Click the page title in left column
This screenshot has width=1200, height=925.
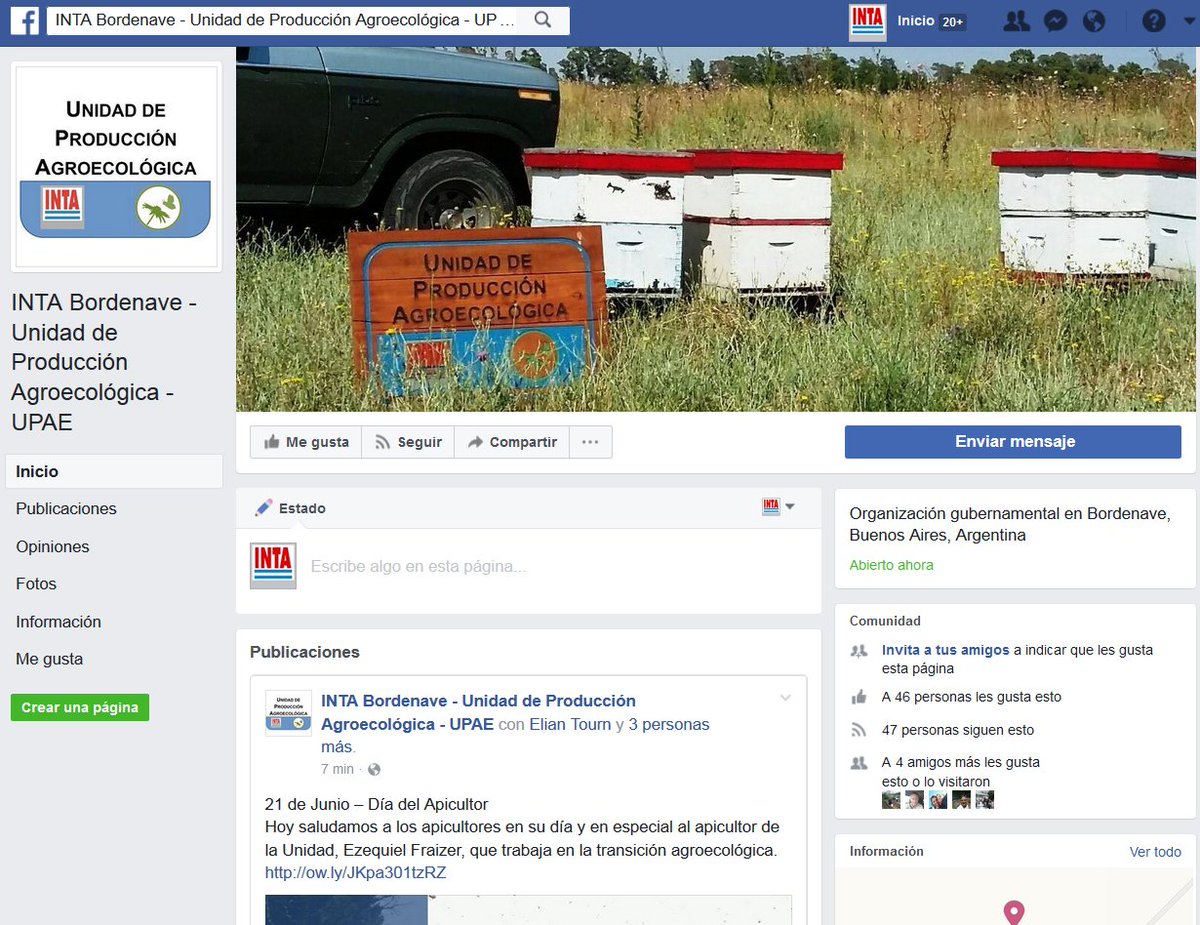[x=104, y=362]
